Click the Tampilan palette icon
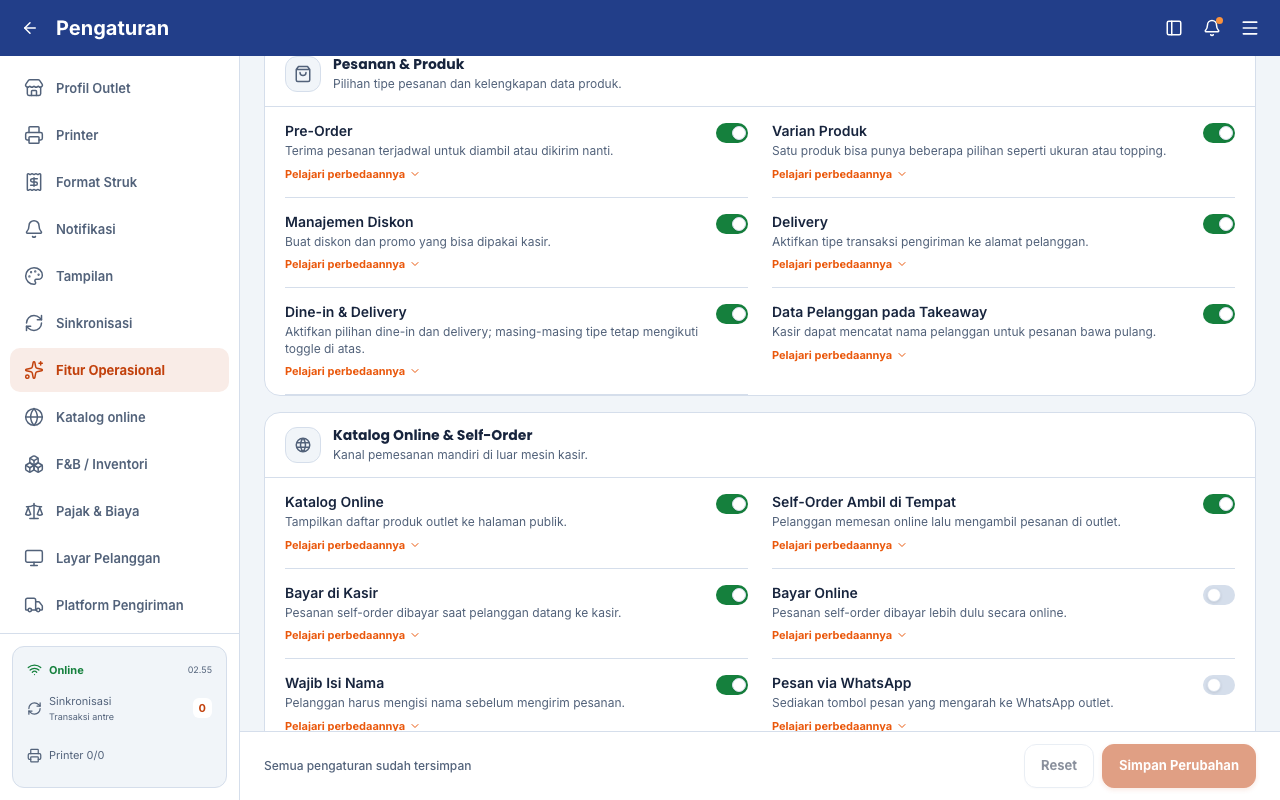The width and height of the screenshot is (1280, 800). pos(34,276)
